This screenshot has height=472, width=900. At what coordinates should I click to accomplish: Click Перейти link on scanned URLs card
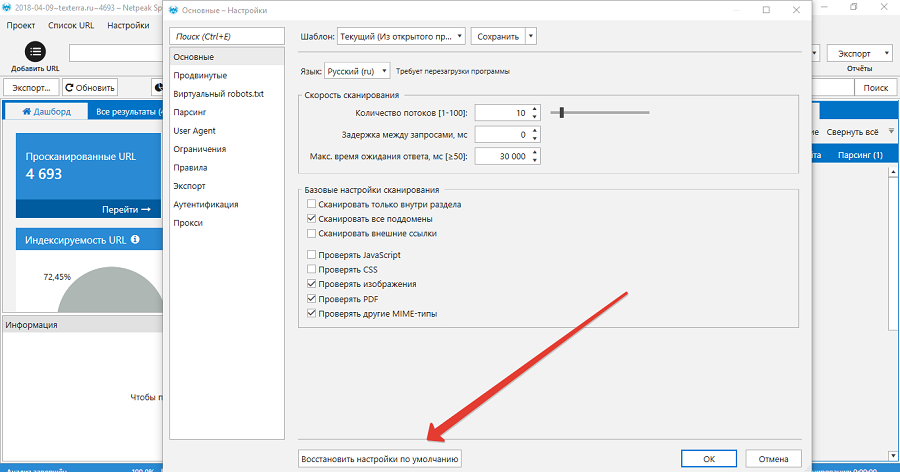tap(126, 210)
